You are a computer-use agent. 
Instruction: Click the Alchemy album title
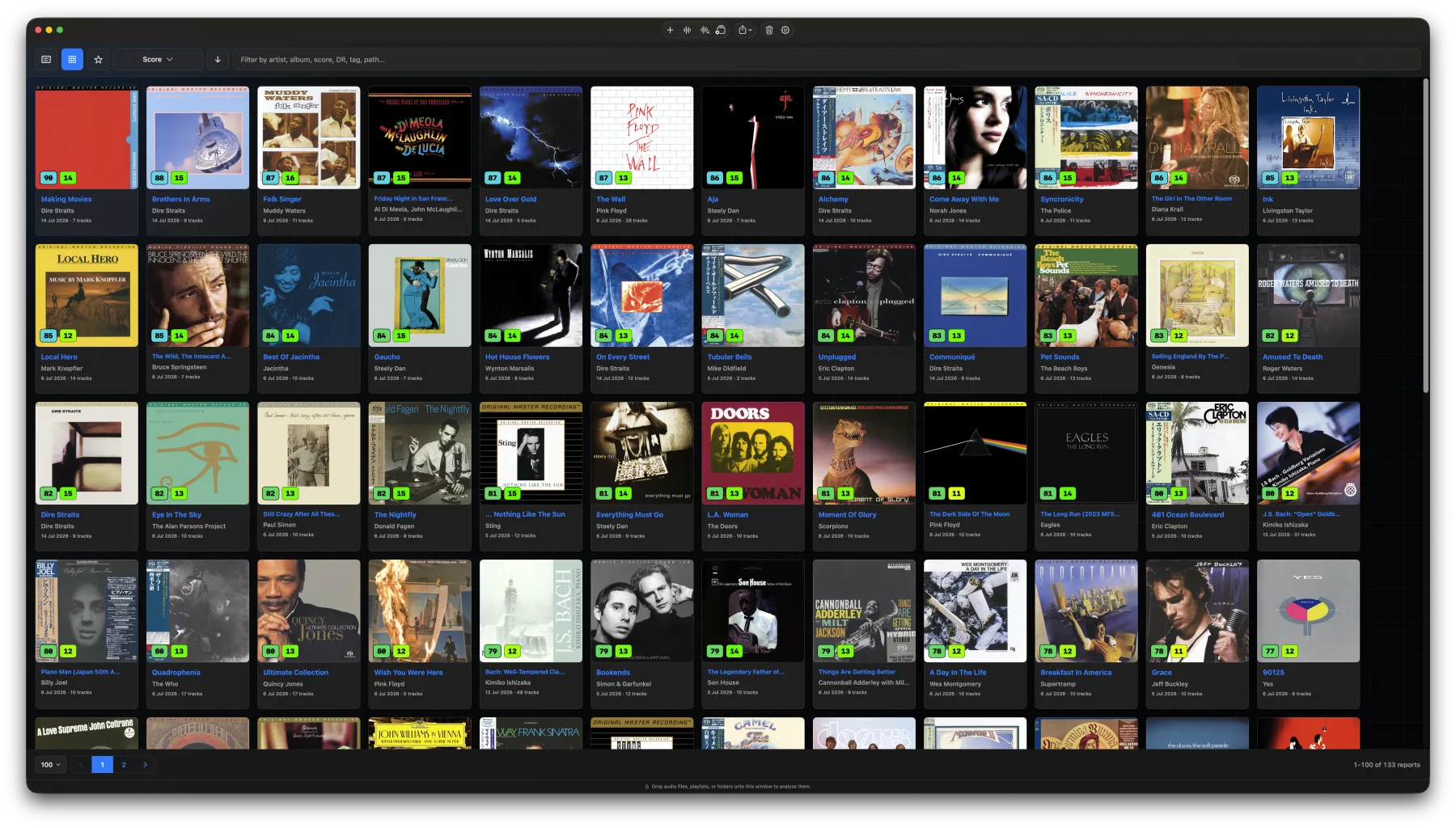click(833, 199)
